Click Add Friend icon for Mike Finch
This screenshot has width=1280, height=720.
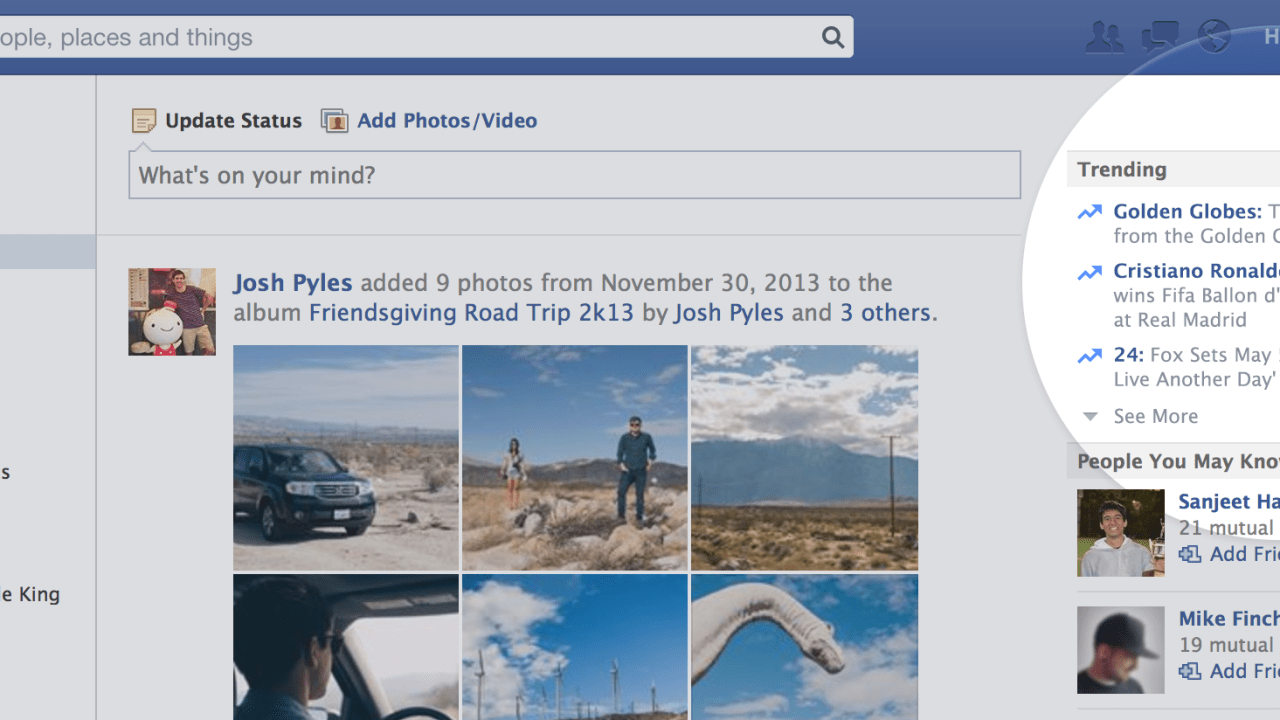point(1190,671)
